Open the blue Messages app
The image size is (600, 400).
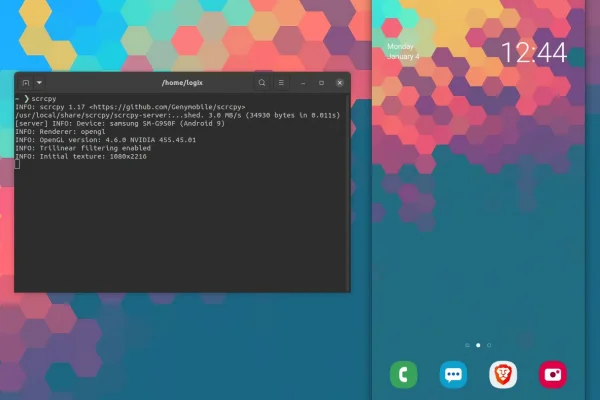[x=453, y=374]
